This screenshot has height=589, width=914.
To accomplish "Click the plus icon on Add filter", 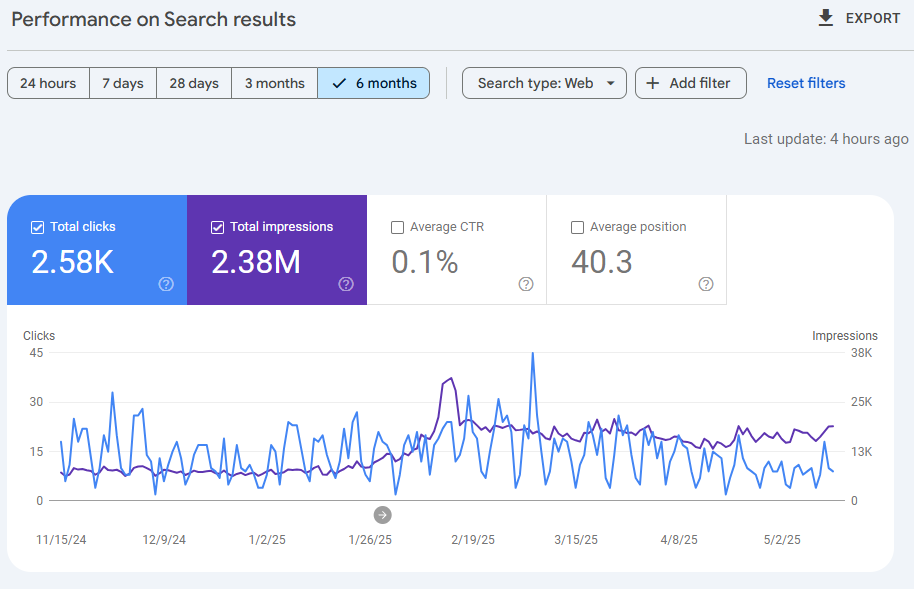I will [654, 83].
